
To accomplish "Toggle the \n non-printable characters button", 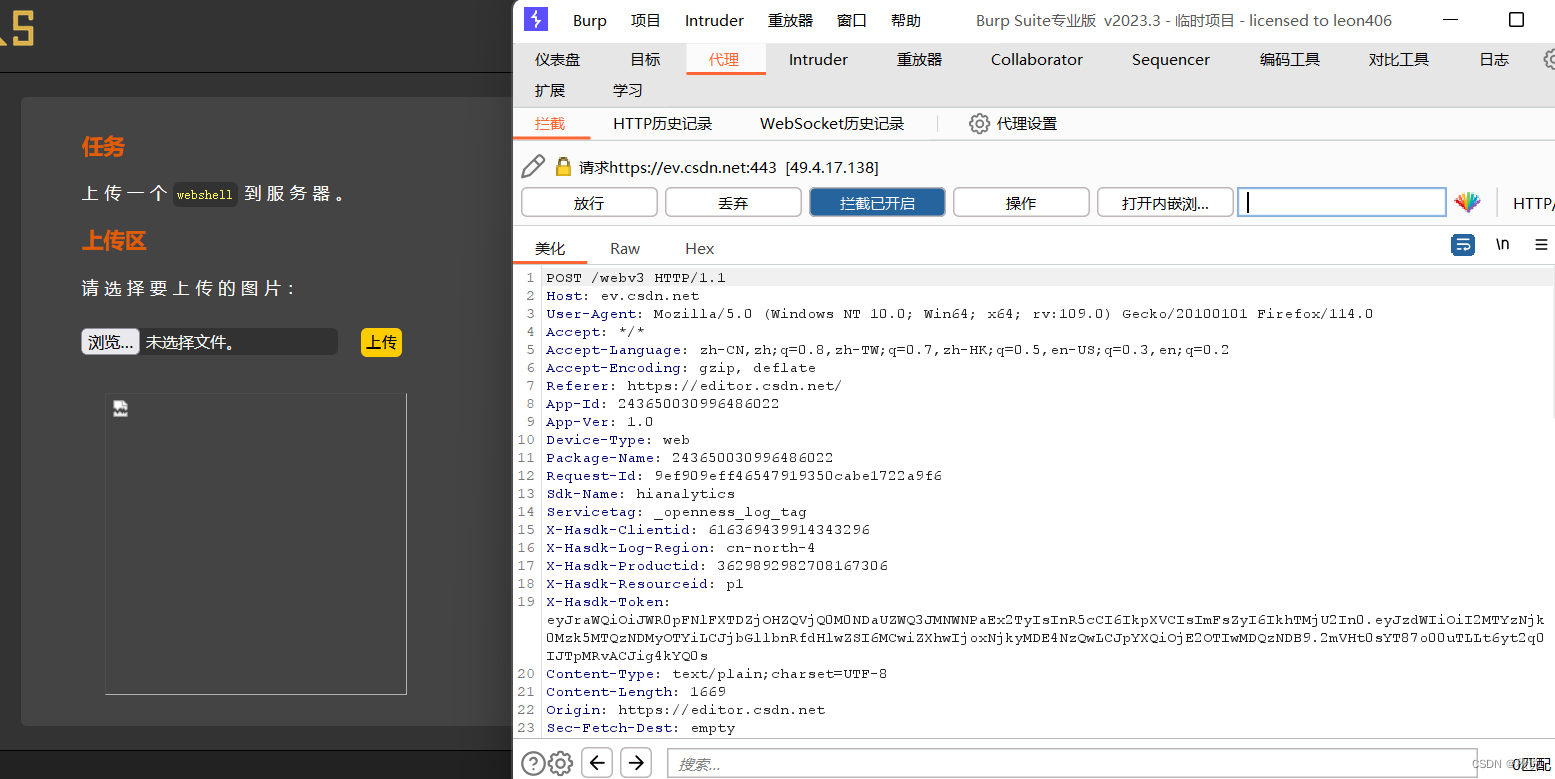I will 1502,245.
